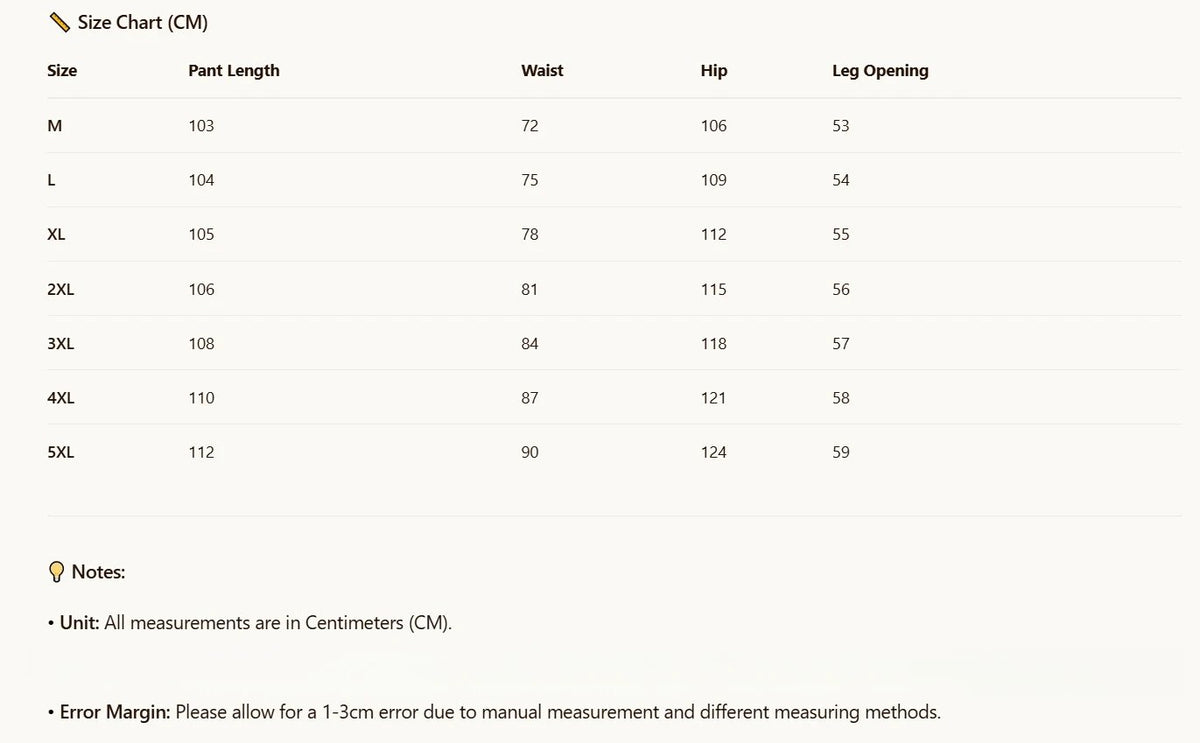Click the Waist column header
1200x743 pixels.
coord(542,71)
